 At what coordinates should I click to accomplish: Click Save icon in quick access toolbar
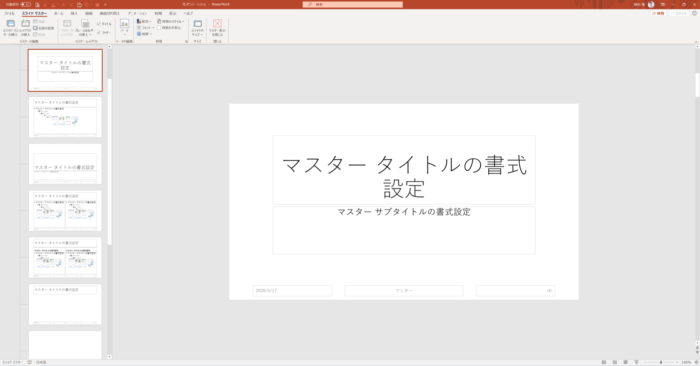(x=38, y=4)
